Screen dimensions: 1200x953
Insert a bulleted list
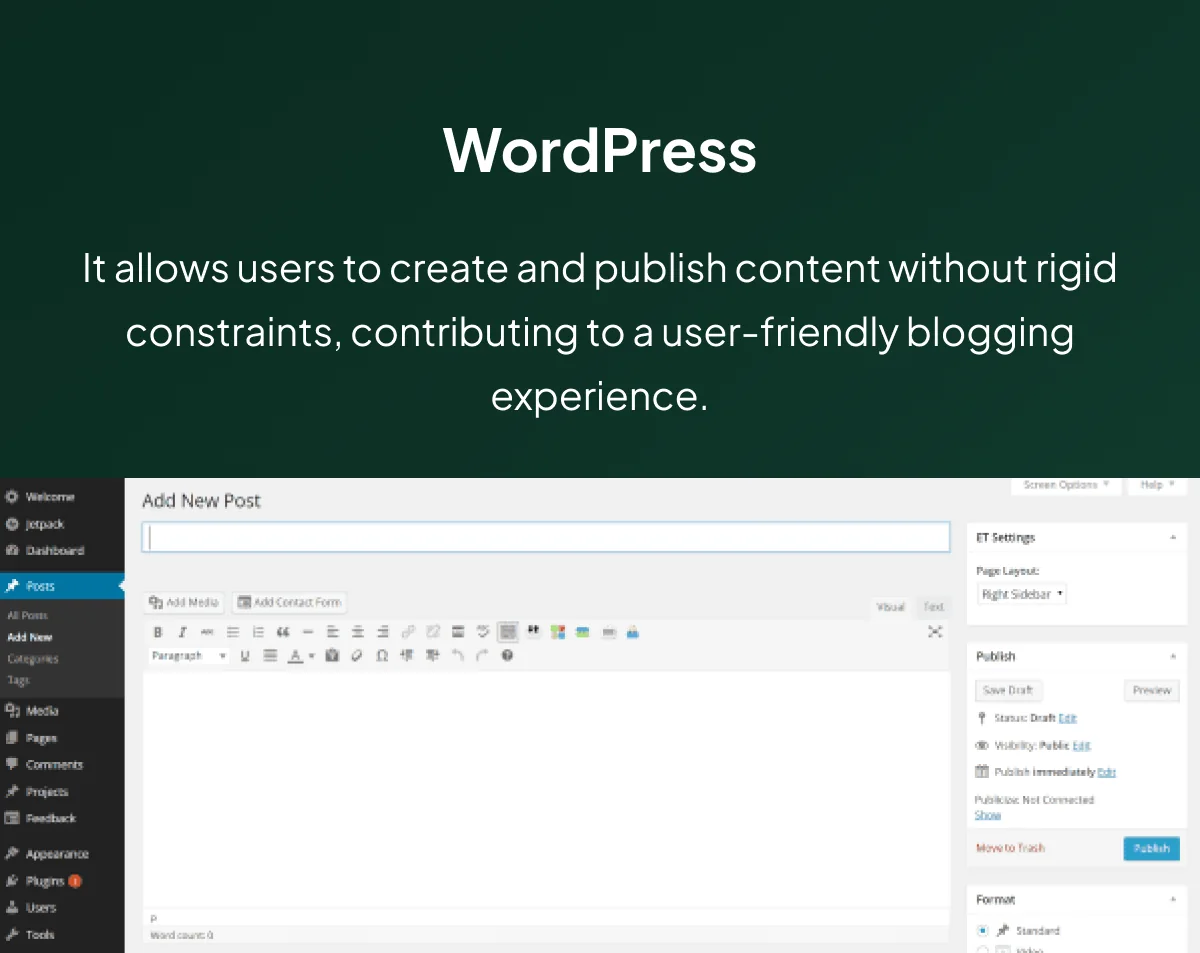coord(233,632)
